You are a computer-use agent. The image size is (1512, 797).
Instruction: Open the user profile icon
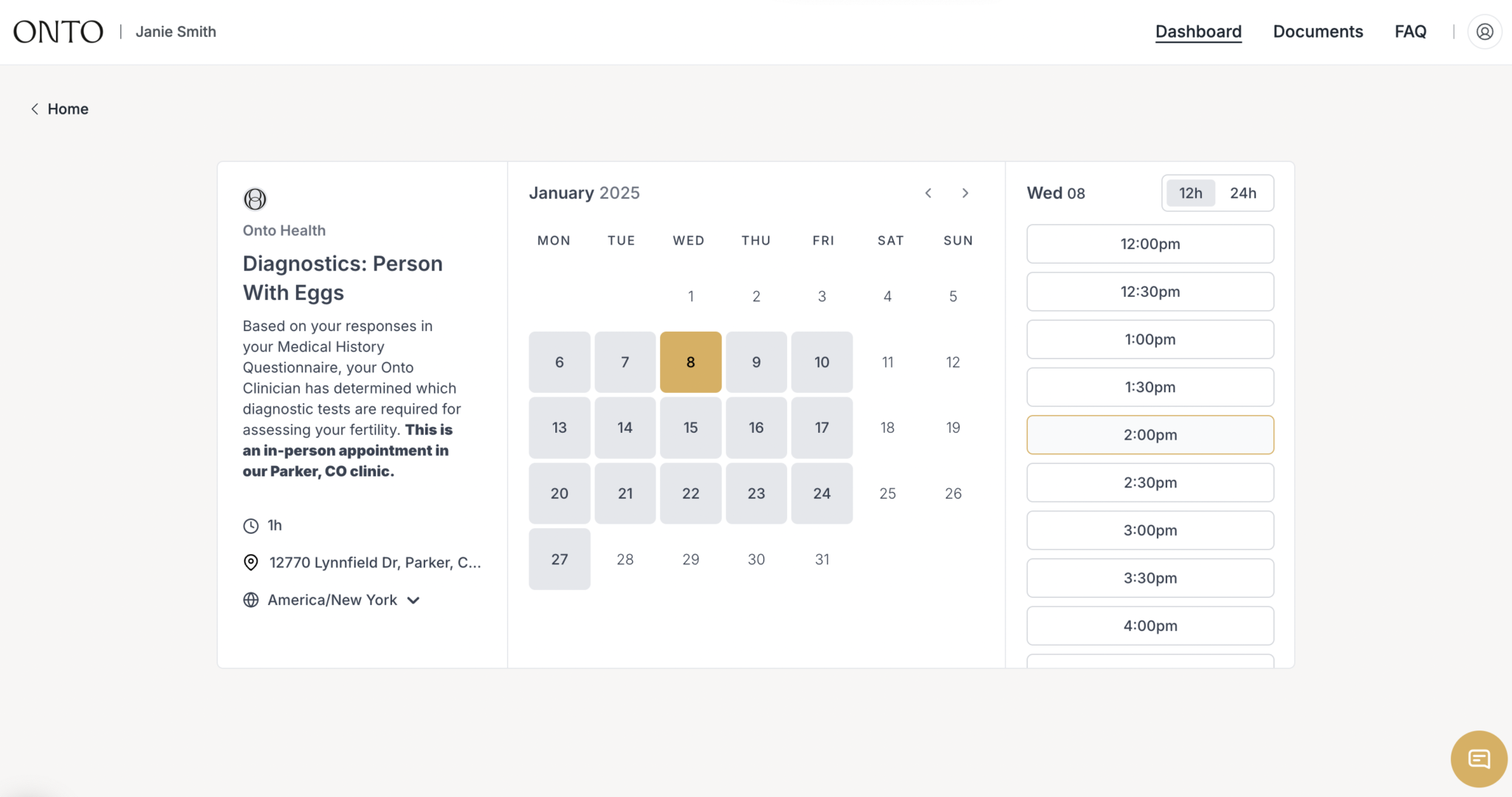click(x=1485, y=31)
